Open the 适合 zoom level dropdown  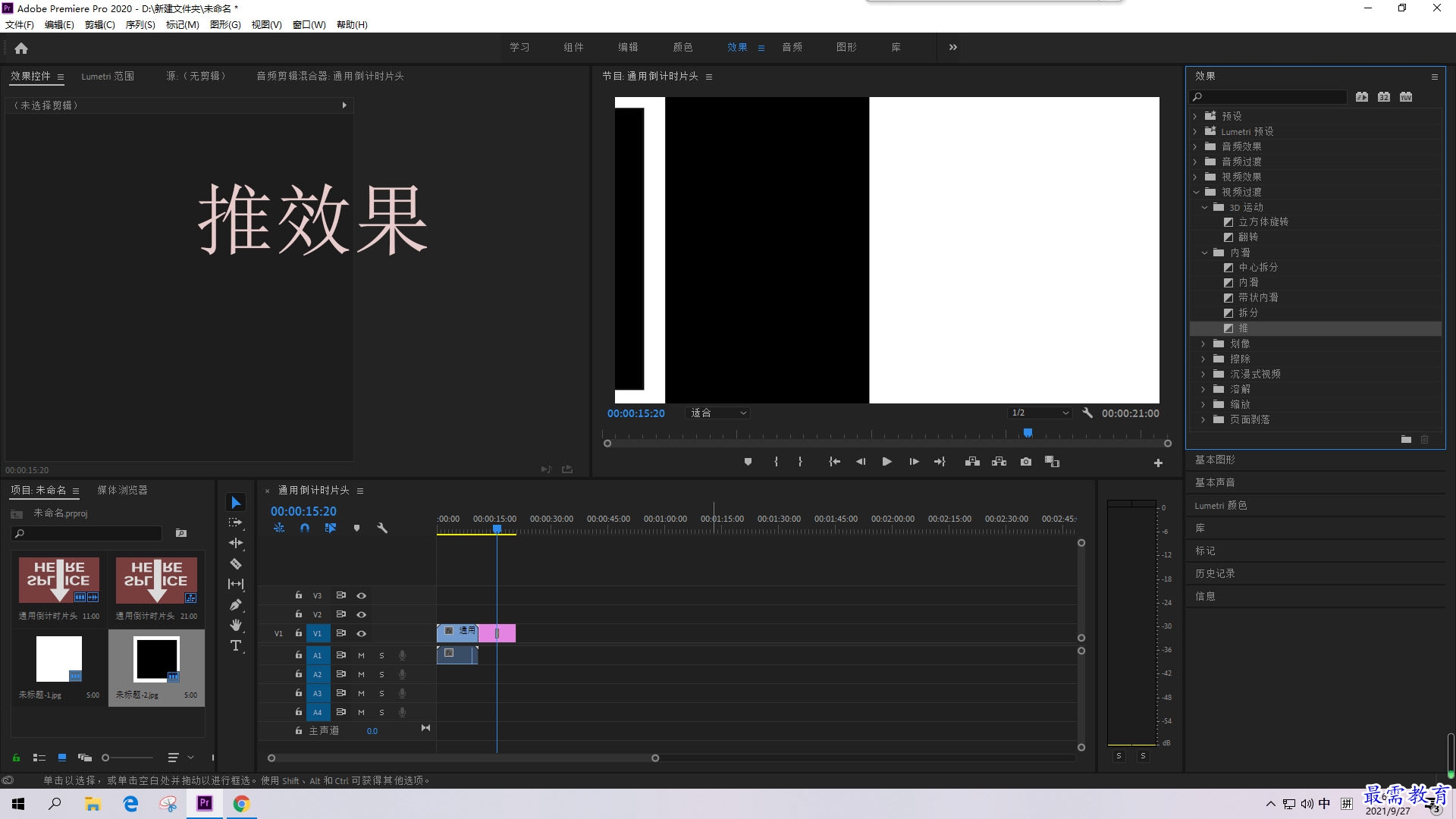[717, 413]
